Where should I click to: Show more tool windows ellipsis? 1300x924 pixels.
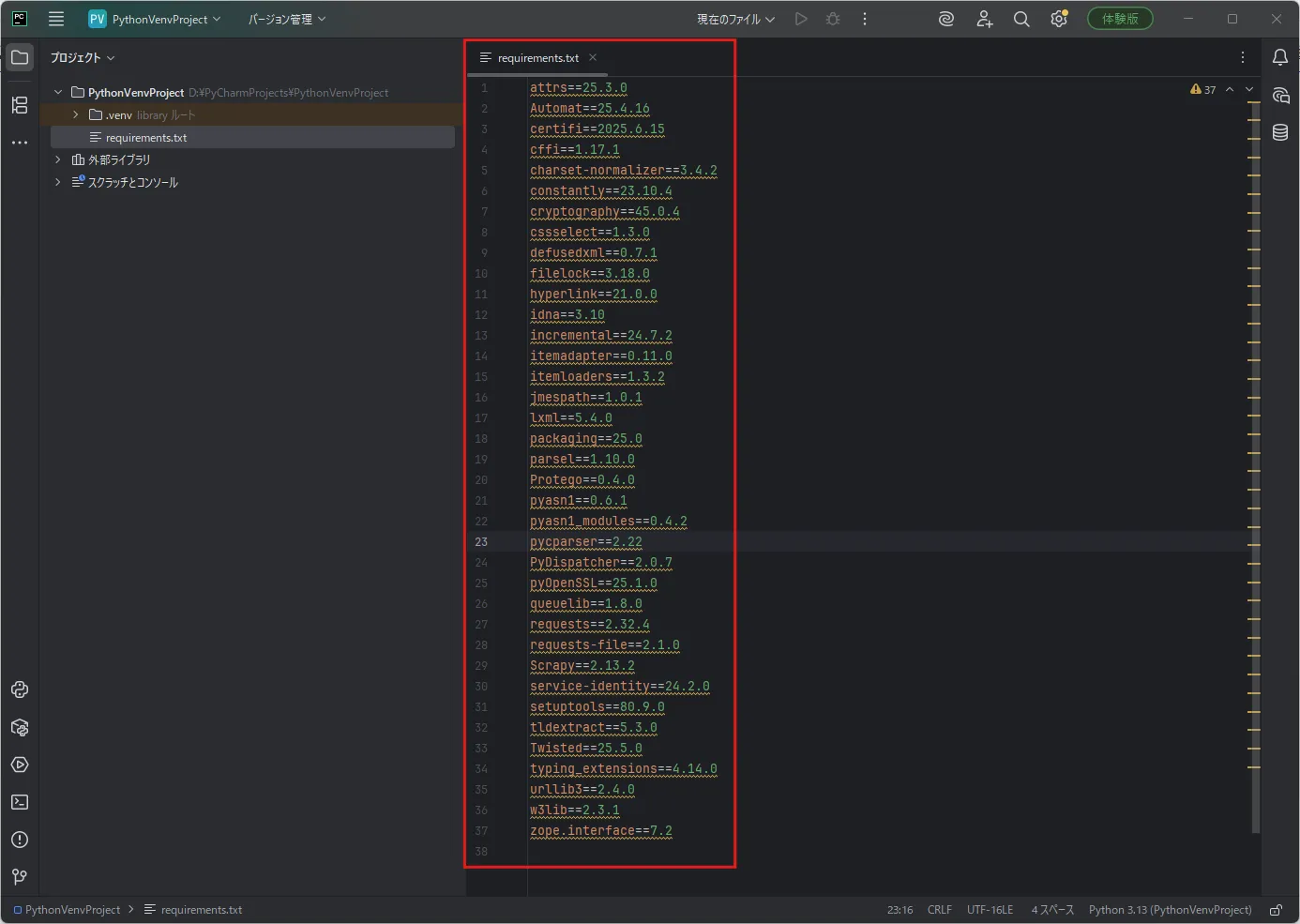point(20,143)
